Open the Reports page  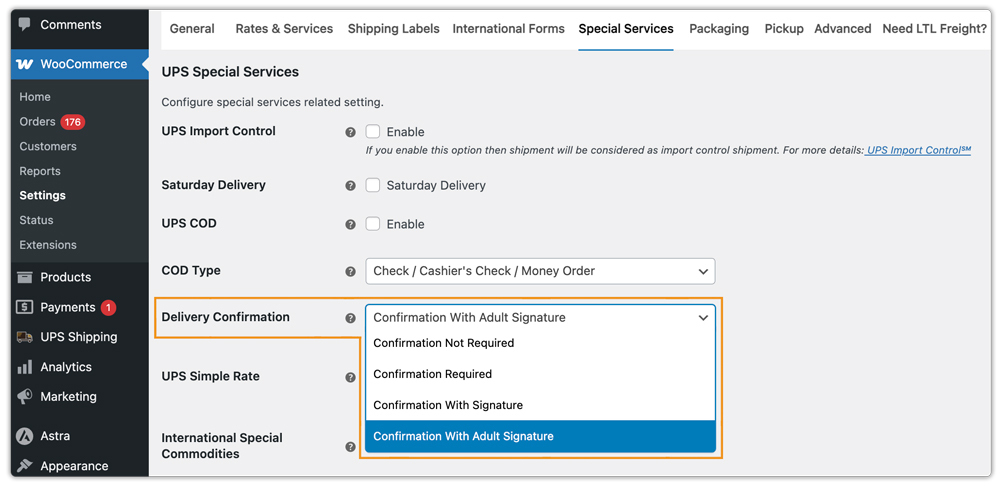coord(40,172)
